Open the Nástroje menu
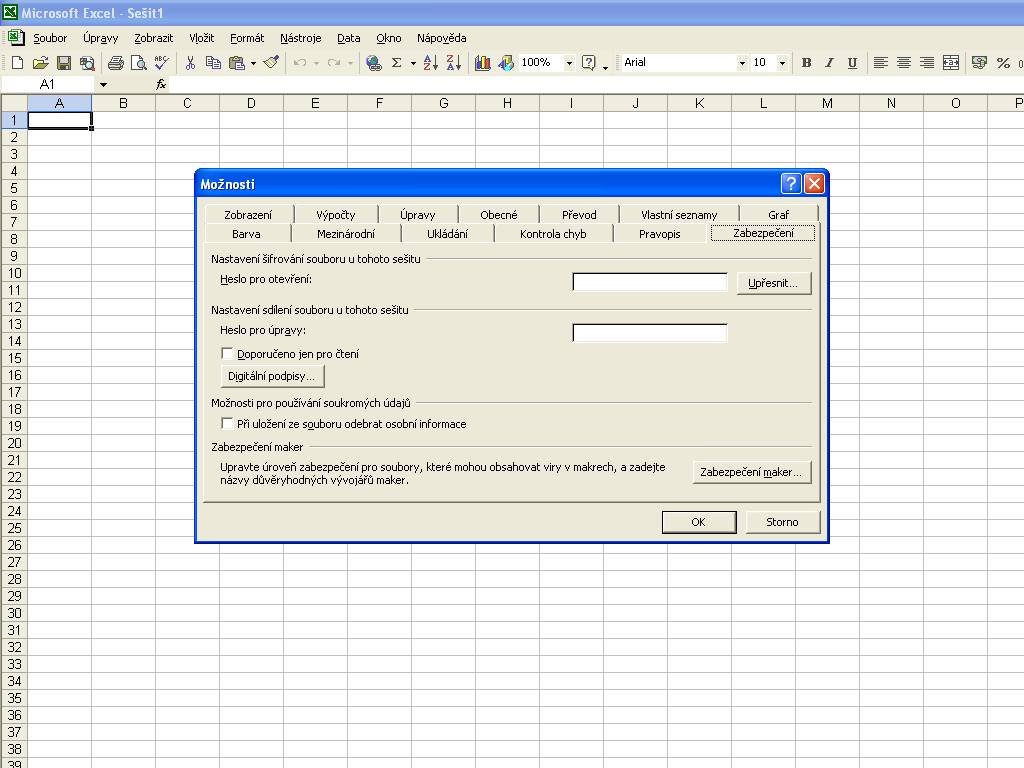The image size is (1024, 768). click(300, 38)
